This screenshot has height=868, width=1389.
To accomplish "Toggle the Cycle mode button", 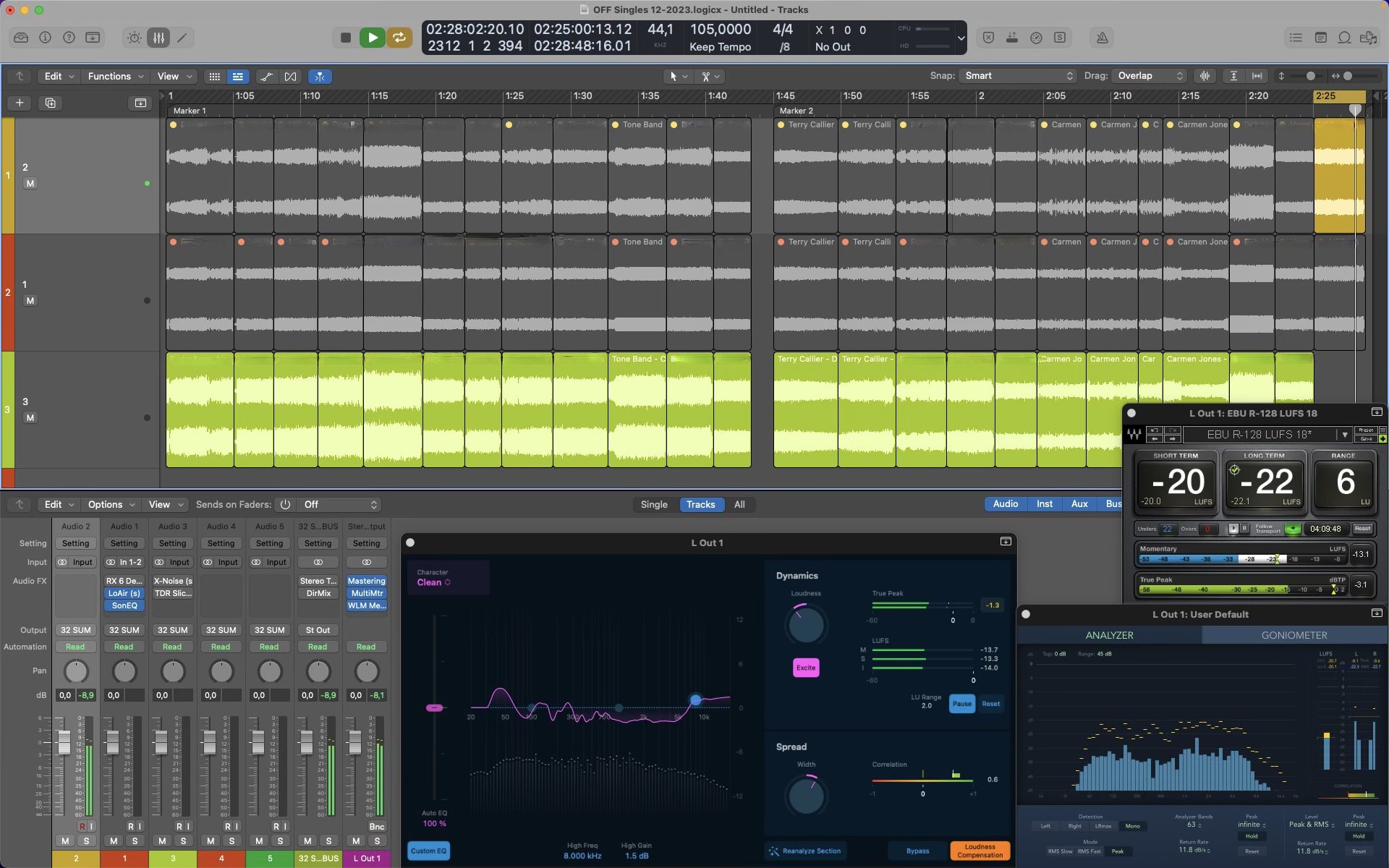I will 399,38.
